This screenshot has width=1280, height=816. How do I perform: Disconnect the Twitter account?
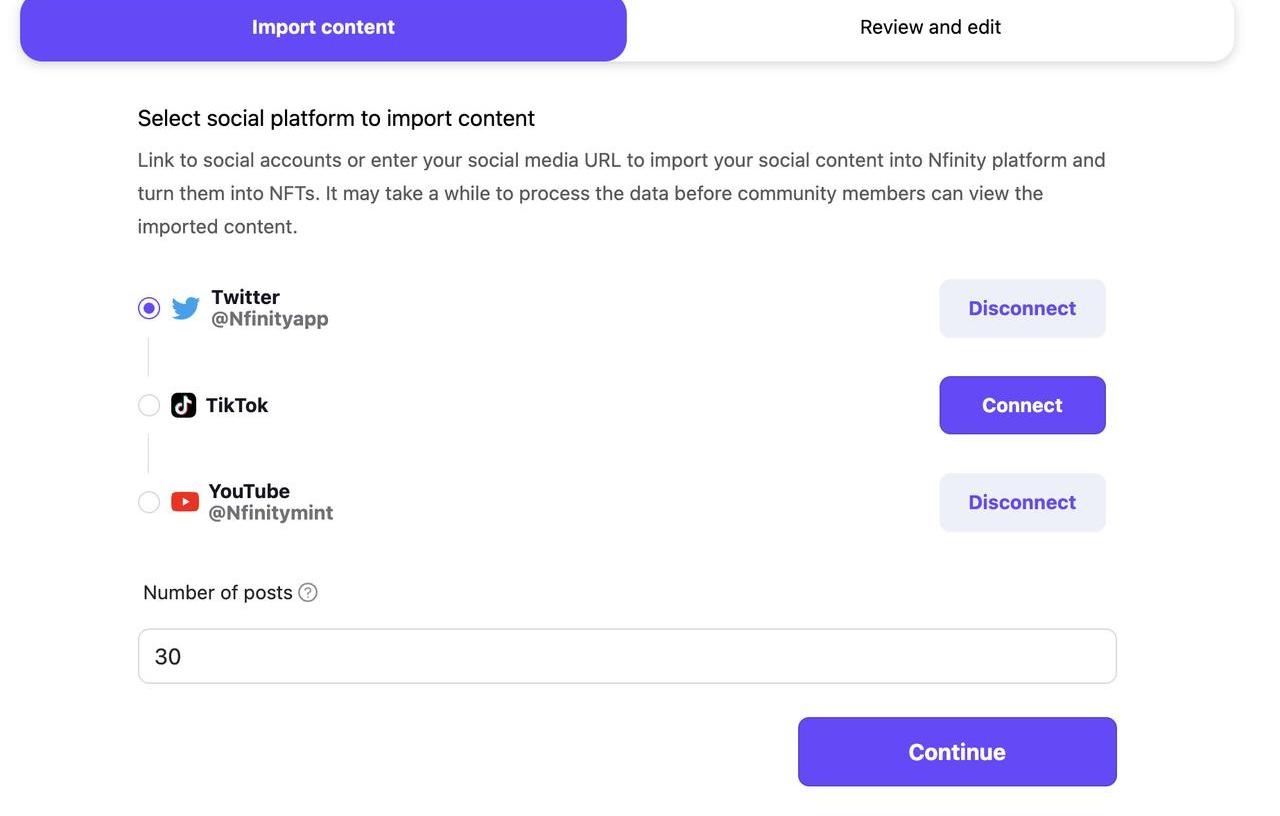1022,308
